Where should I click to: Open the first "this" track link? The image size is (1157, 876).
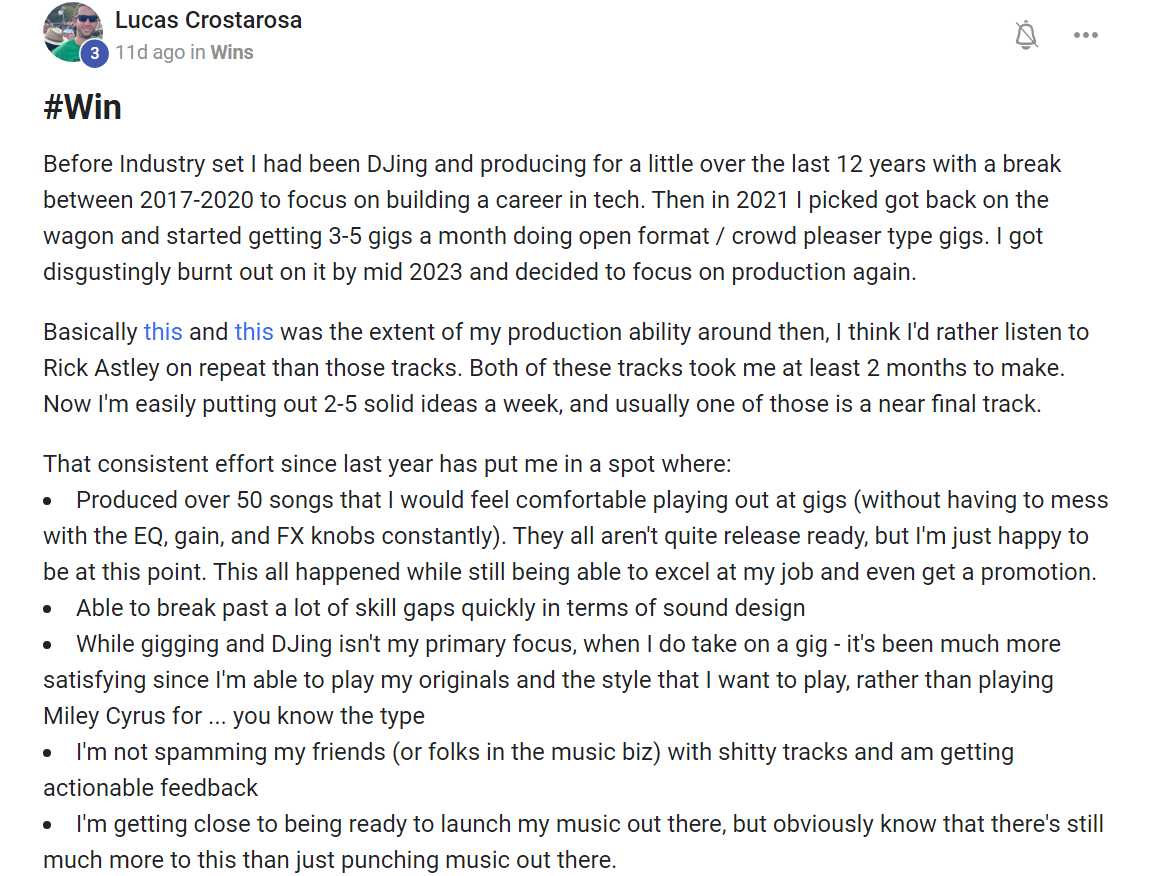click(x=163, y=332)
